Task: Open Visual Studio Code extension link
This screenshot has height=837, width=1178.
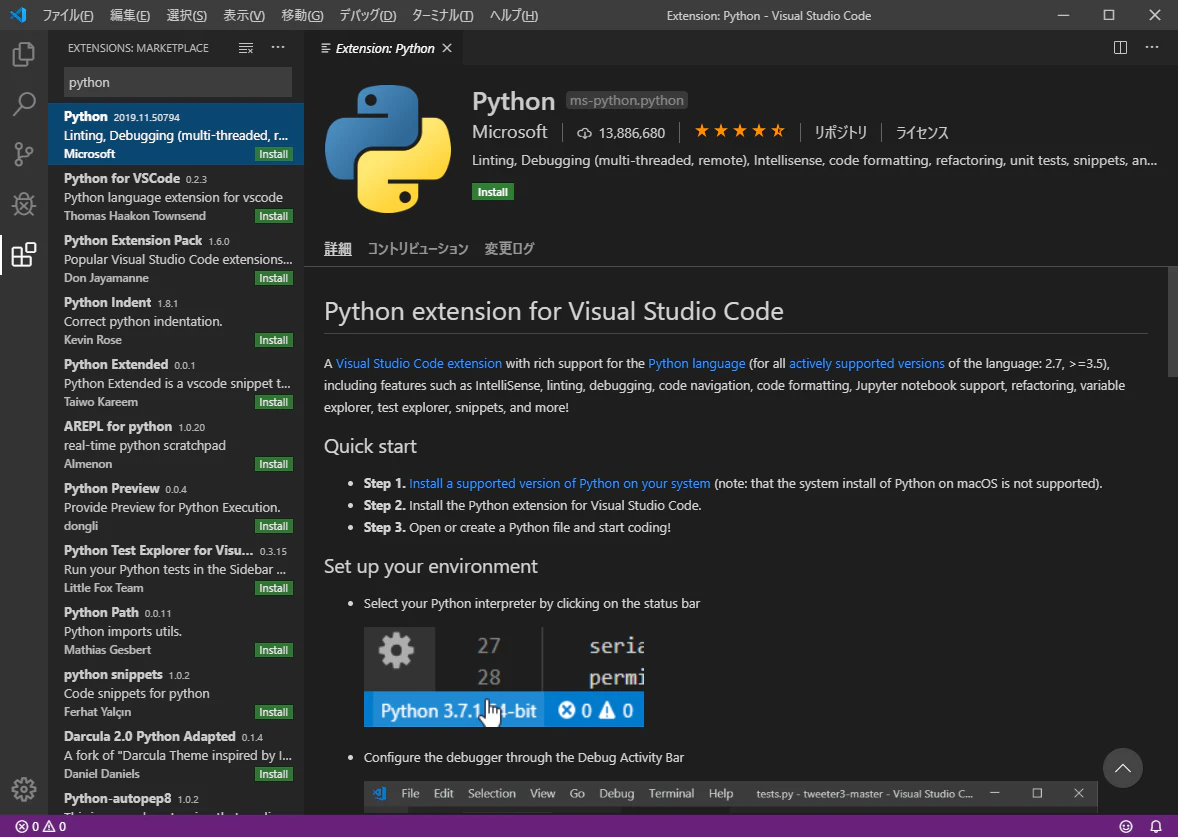Action: [418, 364]
